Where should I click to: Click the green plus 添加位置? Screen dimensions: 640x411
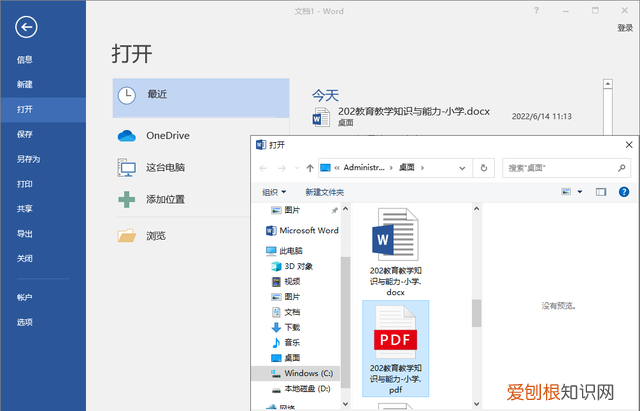(x=127, y=200)
